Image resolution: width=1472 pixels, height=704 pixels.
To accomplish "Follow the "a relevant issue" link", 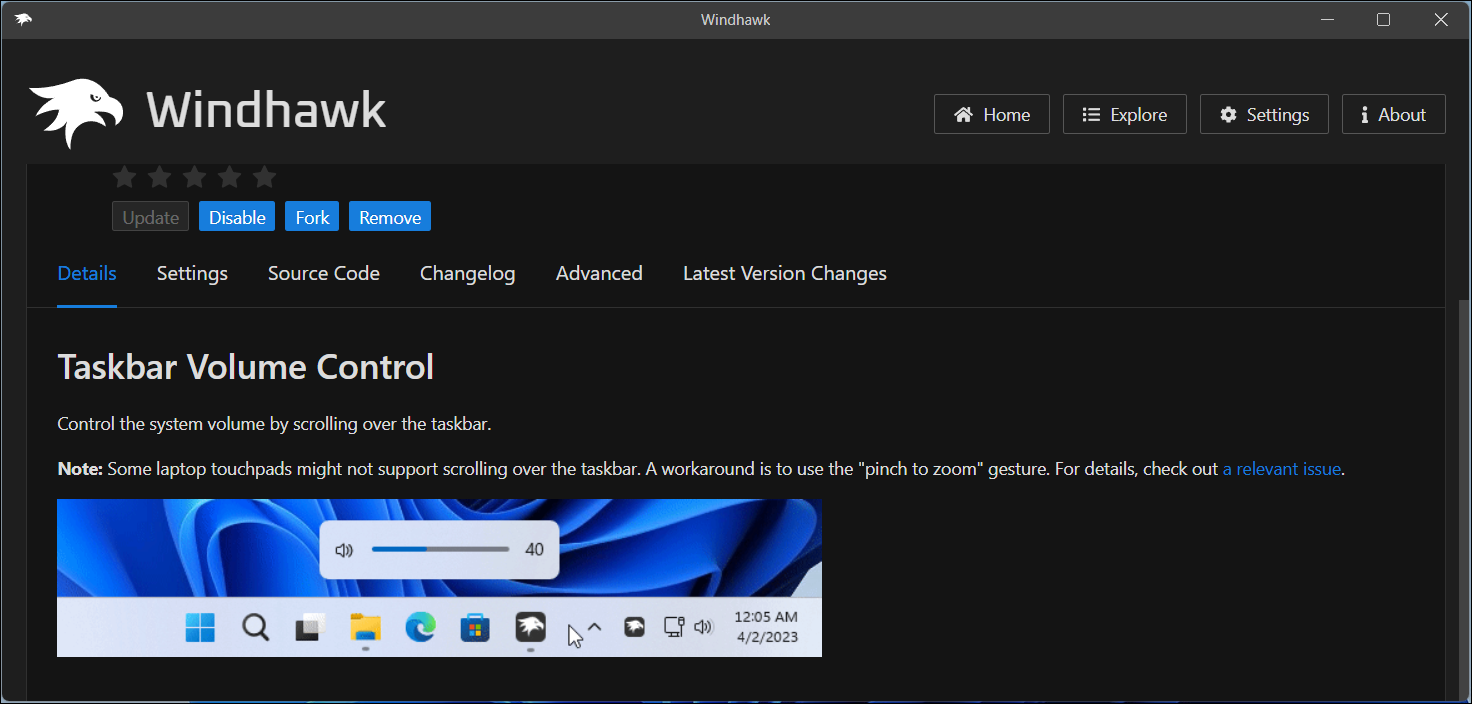I will (x=1281, y=468).
